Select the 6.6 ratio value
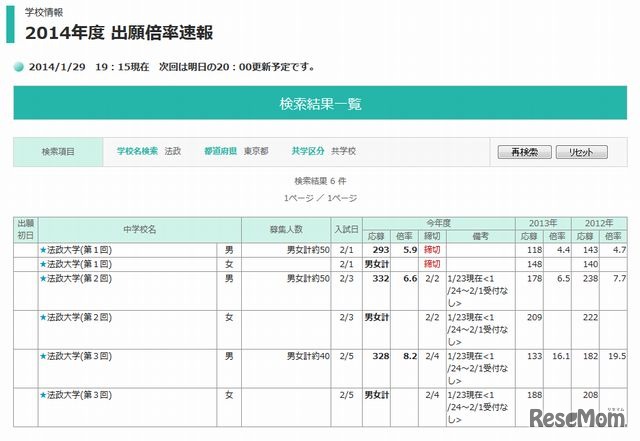Screen dimensions: 640x441 click(x=410, y=278)
